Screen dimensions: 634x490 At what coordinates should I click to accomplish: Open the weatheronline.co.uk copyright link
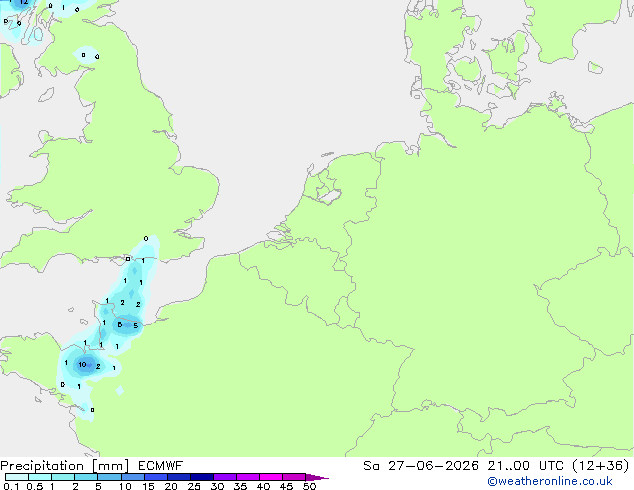tap(549, 481)
